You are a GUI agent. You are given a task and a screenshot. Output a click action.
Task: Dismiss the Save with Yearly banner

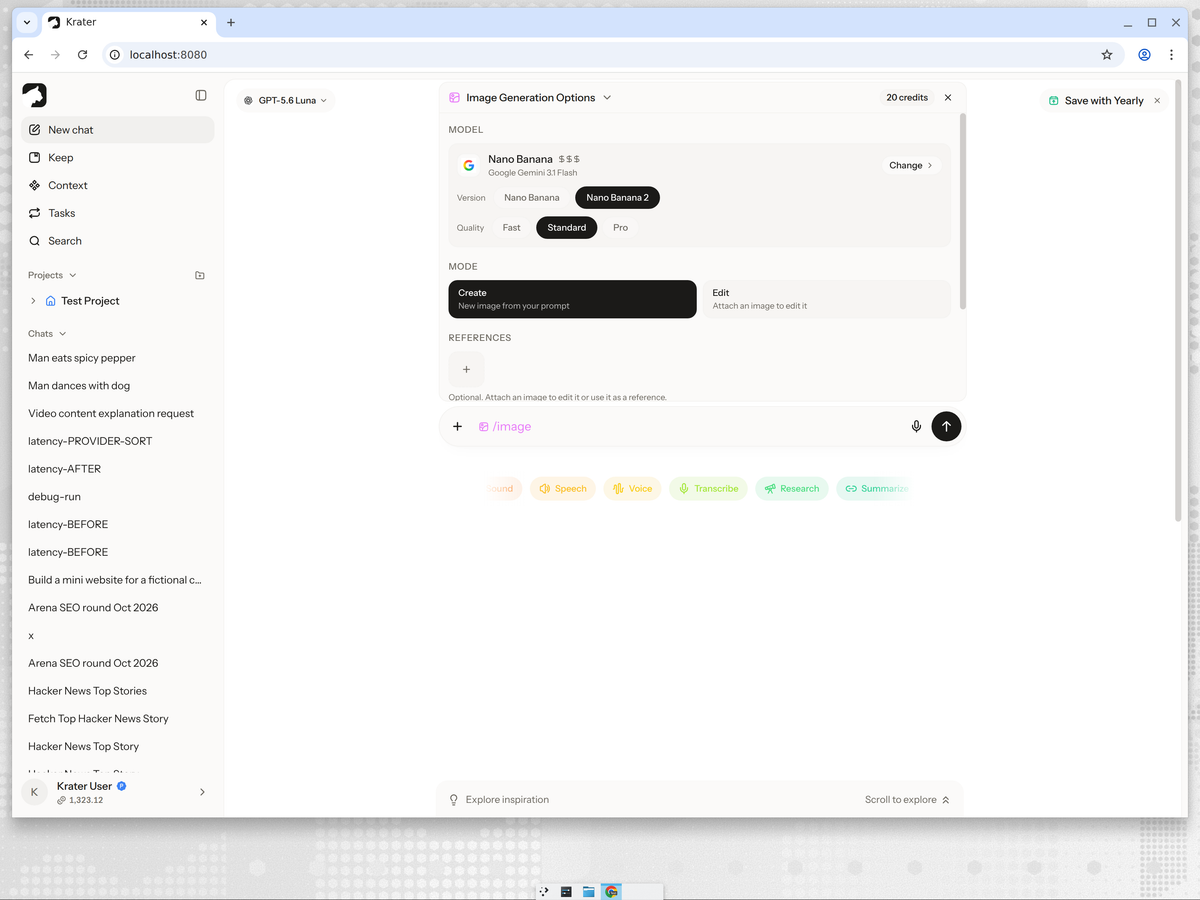(1157, 101)
